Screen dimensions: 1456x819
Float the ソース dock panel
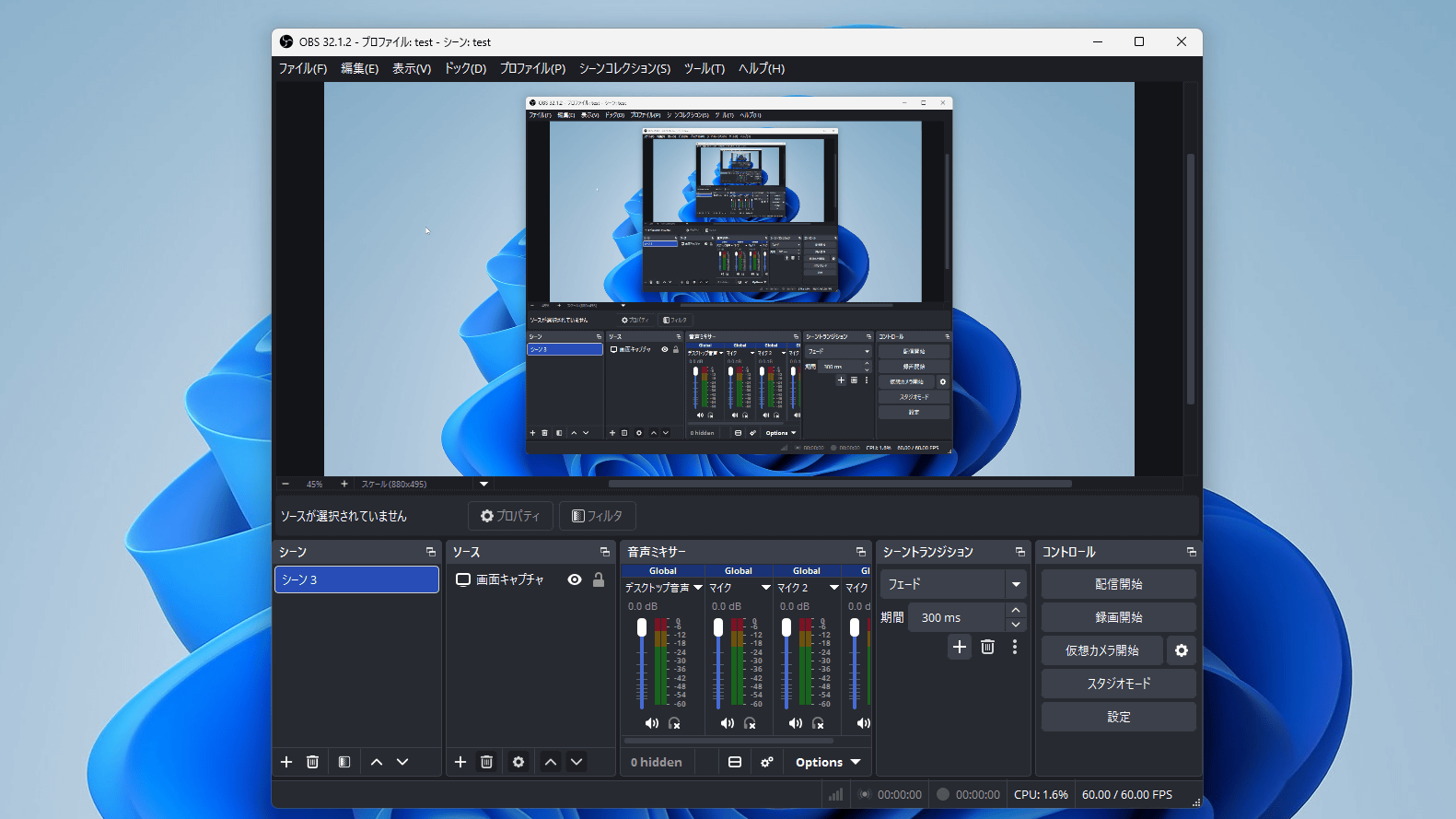point(605,552)
